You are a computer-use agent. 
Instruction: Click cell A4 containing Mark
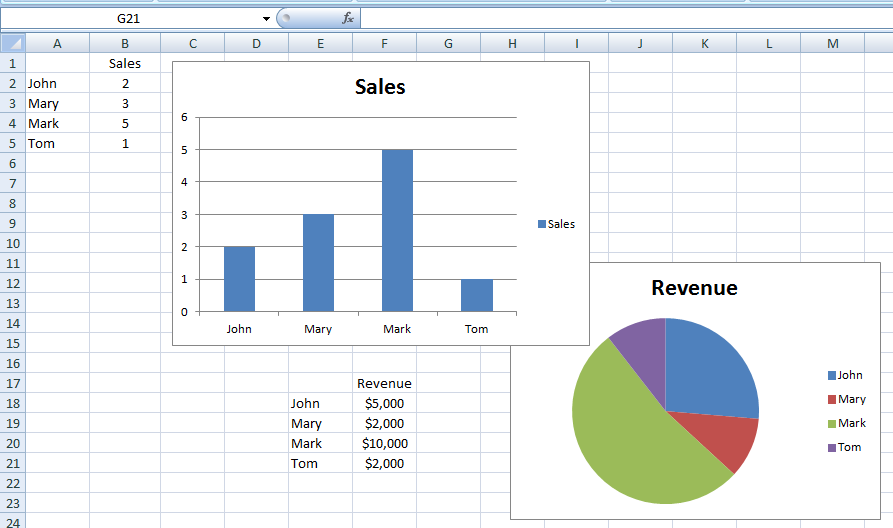tap(58, 123)
